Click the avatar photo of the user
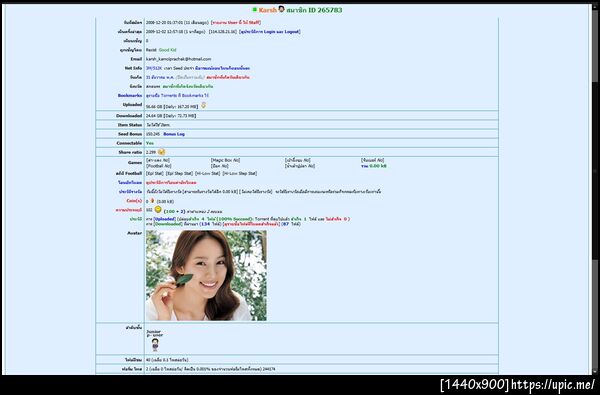Viewport: 600px width, 395px height. coord(206,275)
